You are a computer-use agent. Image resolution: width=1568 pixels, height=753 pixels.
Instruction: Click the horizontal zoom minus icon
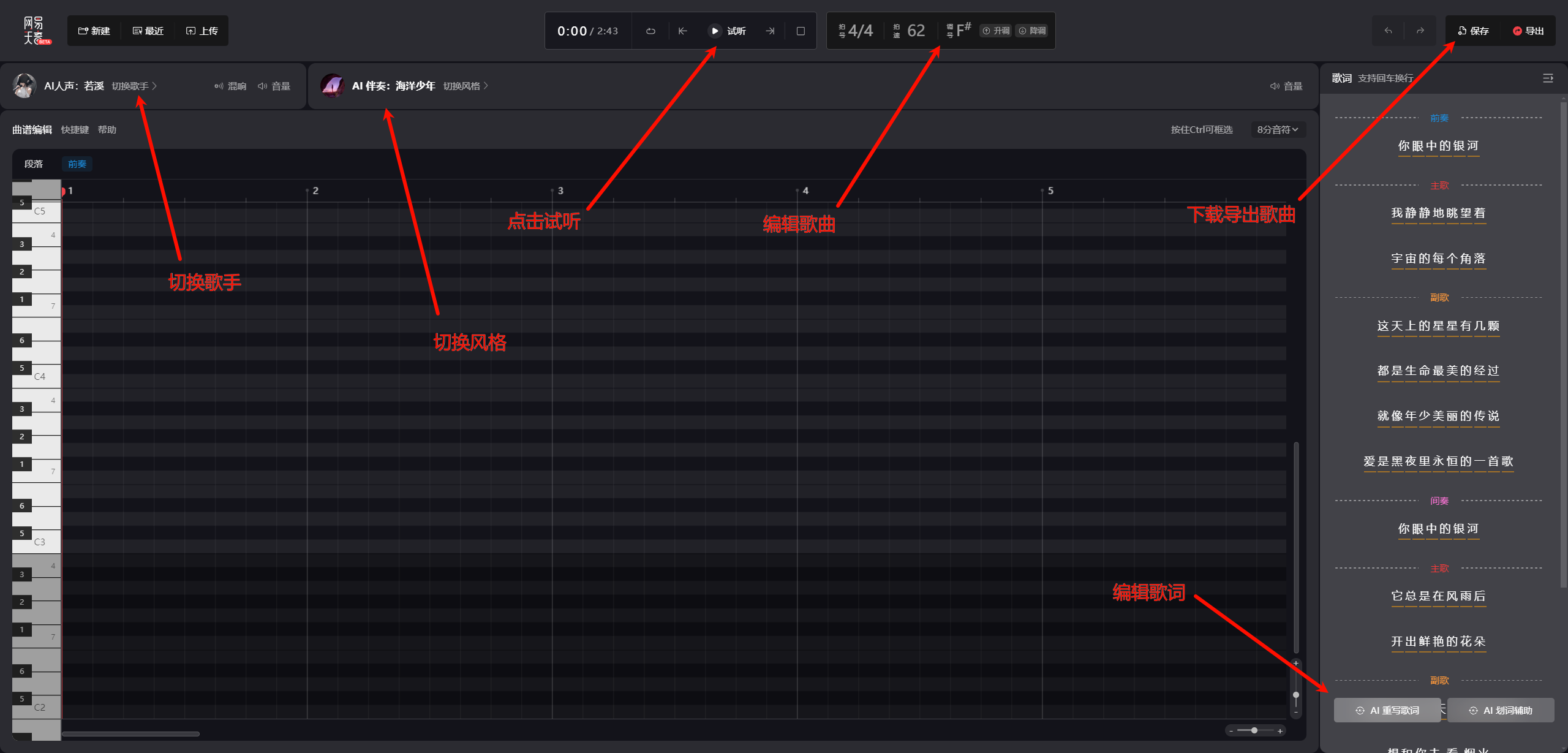pyautogui.click(x=1231, y=731)
